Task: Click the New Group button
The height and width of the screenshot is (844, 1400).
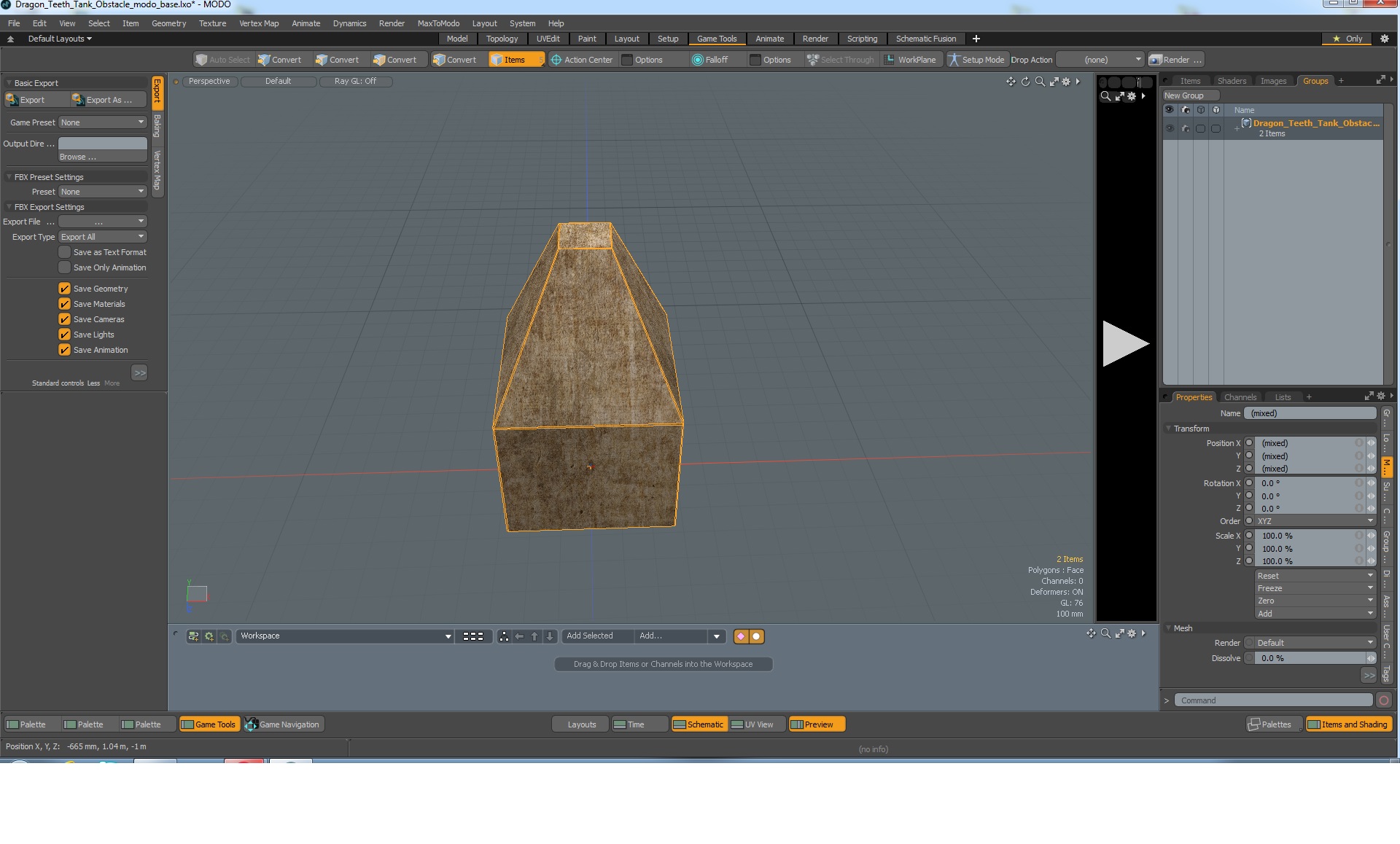Action: tap(1190, 95)
